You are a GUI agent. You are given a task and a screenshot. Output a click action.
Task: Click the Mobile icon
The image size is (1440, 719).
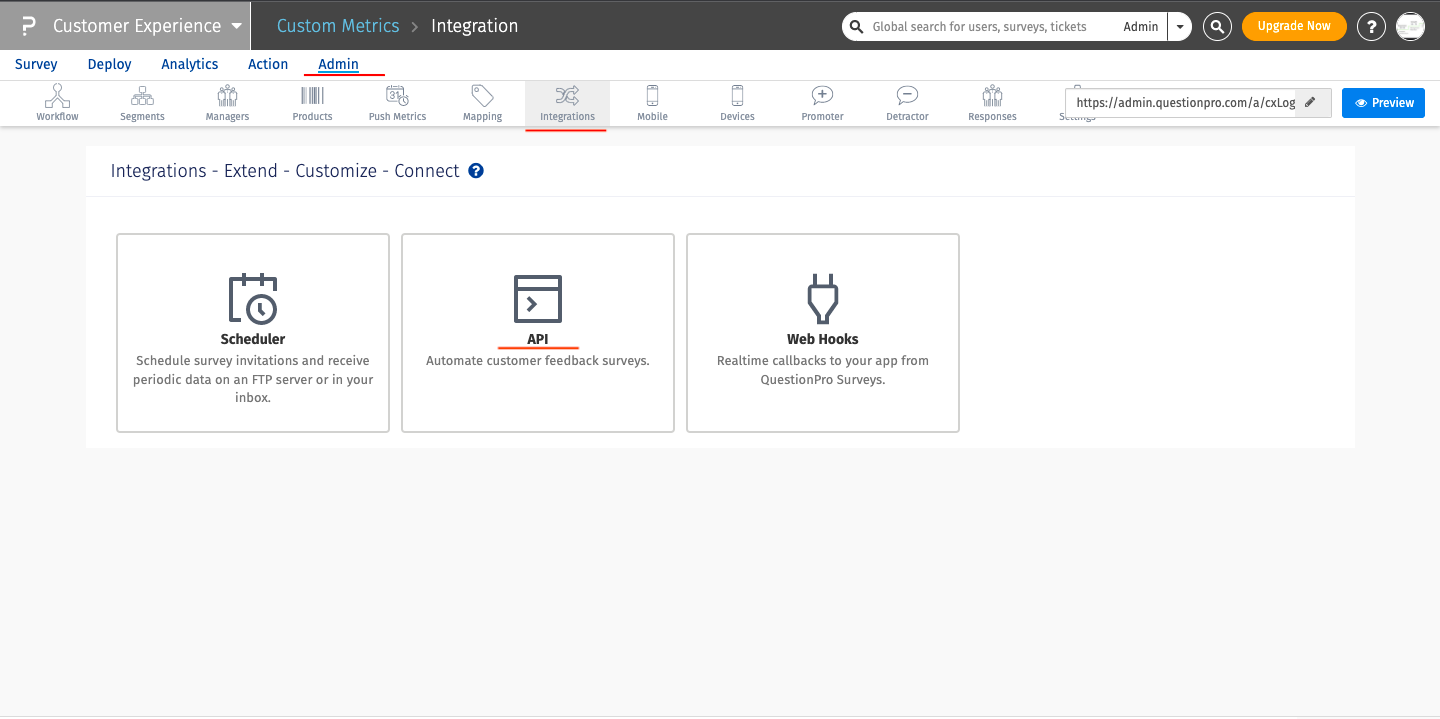tap(651, 103)
